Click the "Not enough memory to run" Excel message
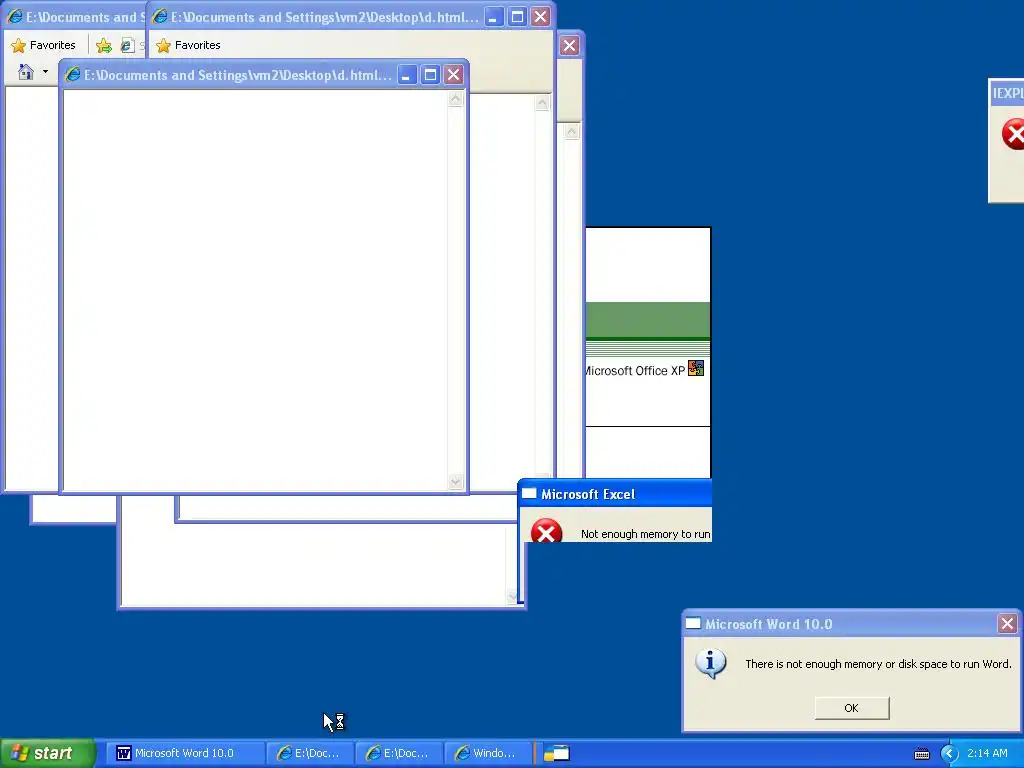The height and width of the screenshot is (768, 1024). coord(645,534)
